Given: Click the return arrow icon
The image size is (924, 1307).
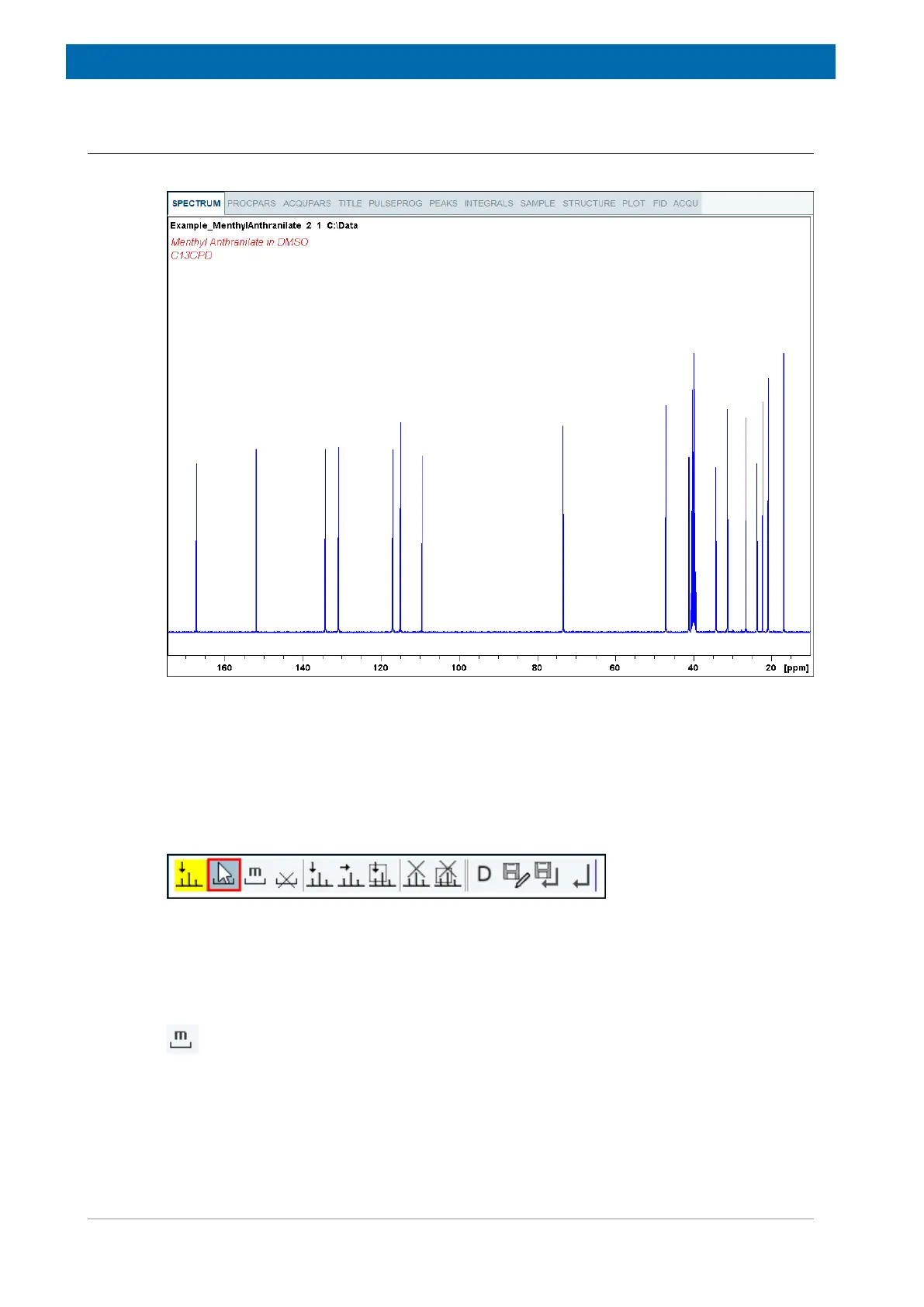Looking at the screenshot, I should pyautogui.click(x=582, y=876).
